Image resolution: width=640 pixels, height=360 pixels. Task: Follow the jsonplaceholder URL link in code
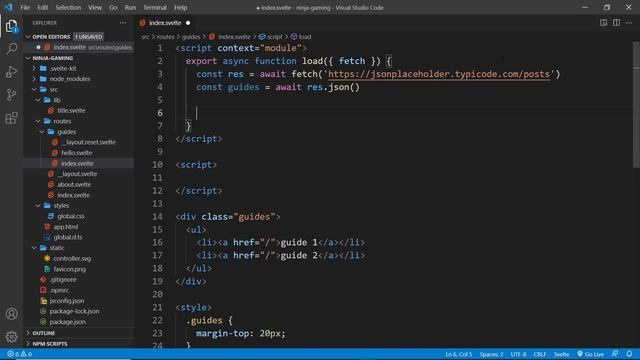pyautogui.click(x=439, y=74)
